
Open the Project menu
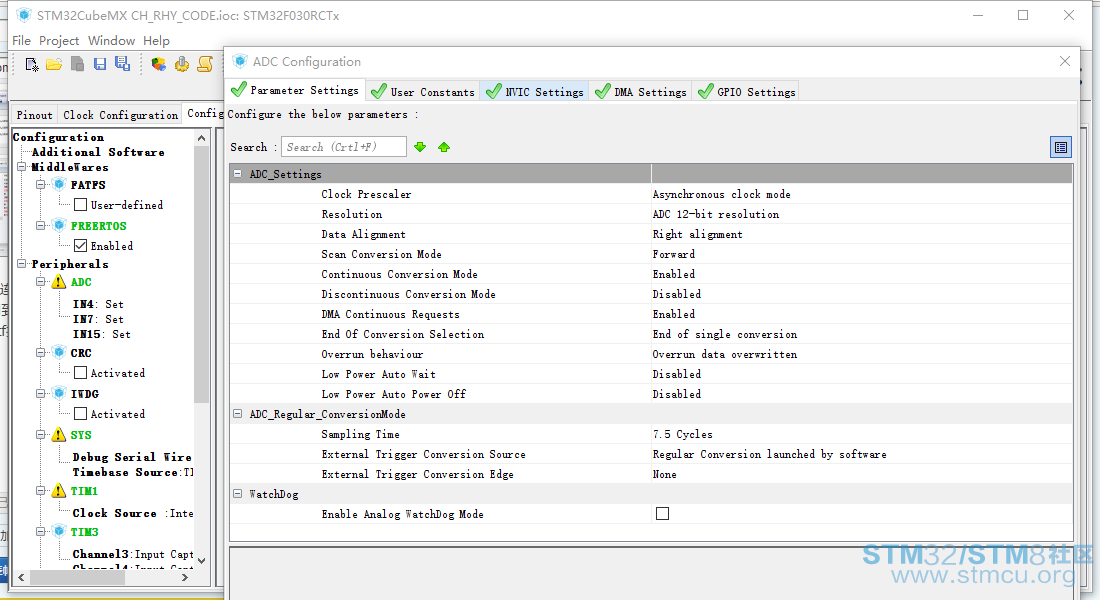click(x=59, y=41)
